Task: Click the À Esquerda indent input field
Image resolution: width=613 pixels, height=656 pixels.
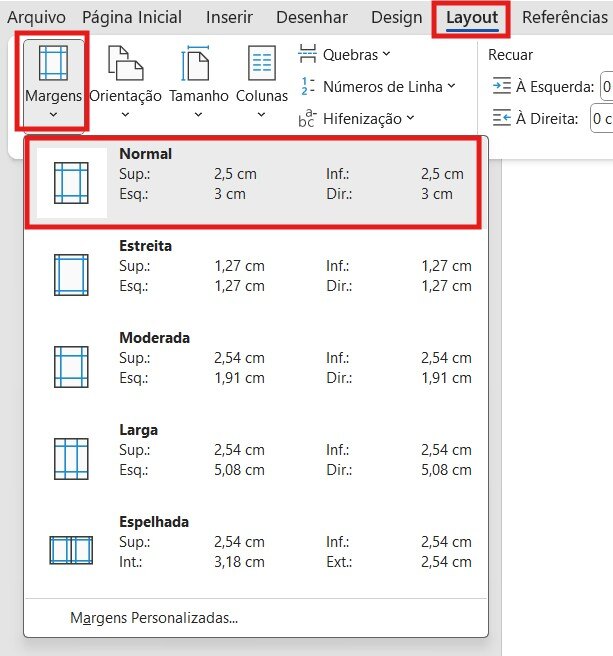Action: pos(605,86)
